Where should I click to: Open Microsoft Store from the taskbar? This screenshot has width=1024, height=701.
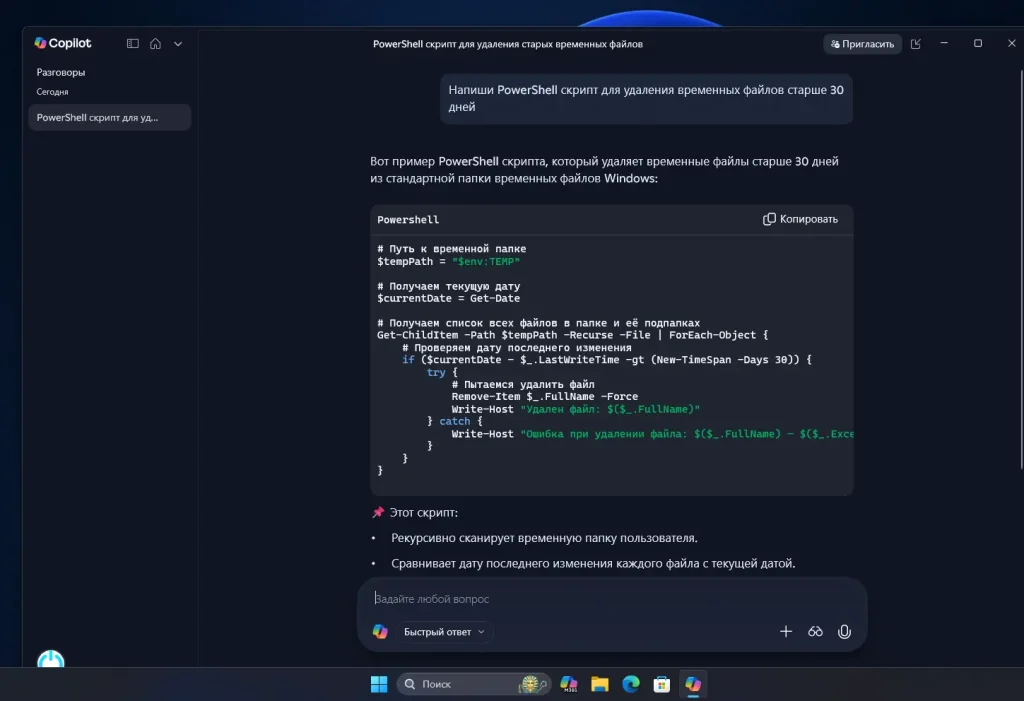pyautogui.click(x=661, y=684)
